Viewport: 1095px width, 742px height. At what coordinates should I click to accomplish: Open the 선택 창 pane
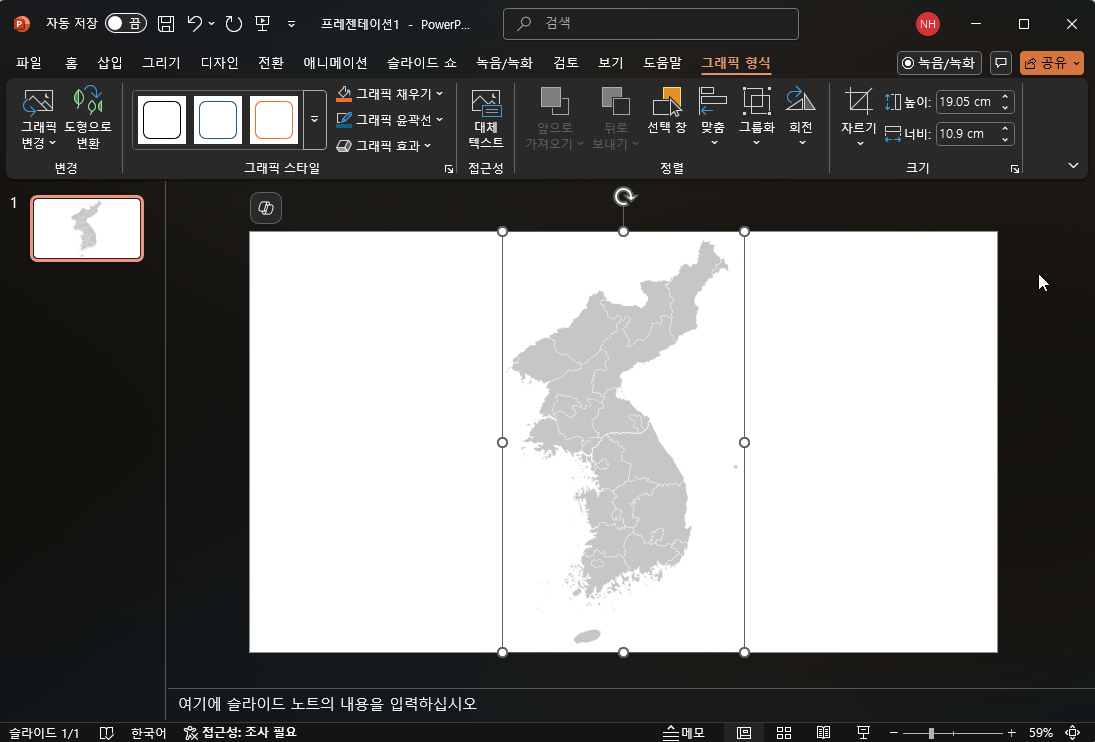pos(666,110)
